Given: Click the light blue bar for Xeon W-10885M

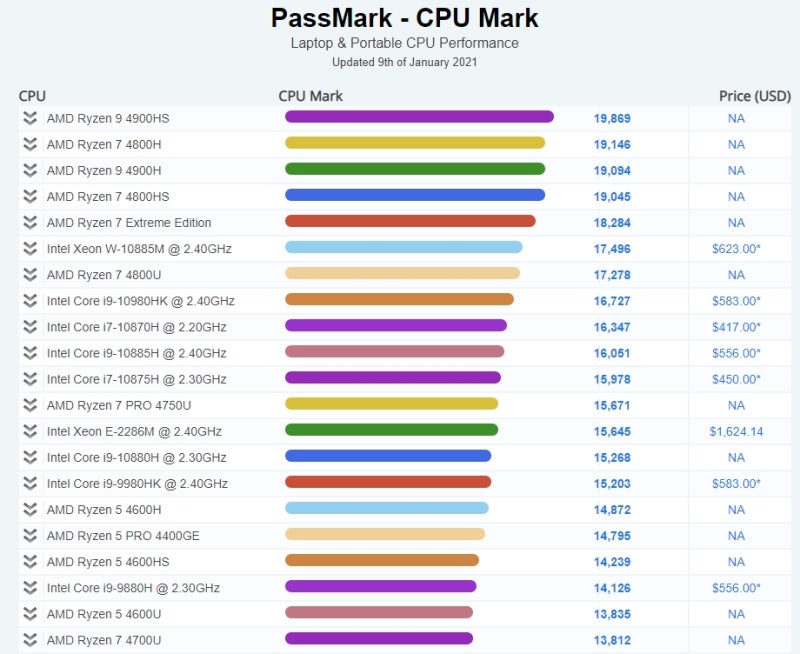Looking at the screenshot, I should click(x=404, y=247).
